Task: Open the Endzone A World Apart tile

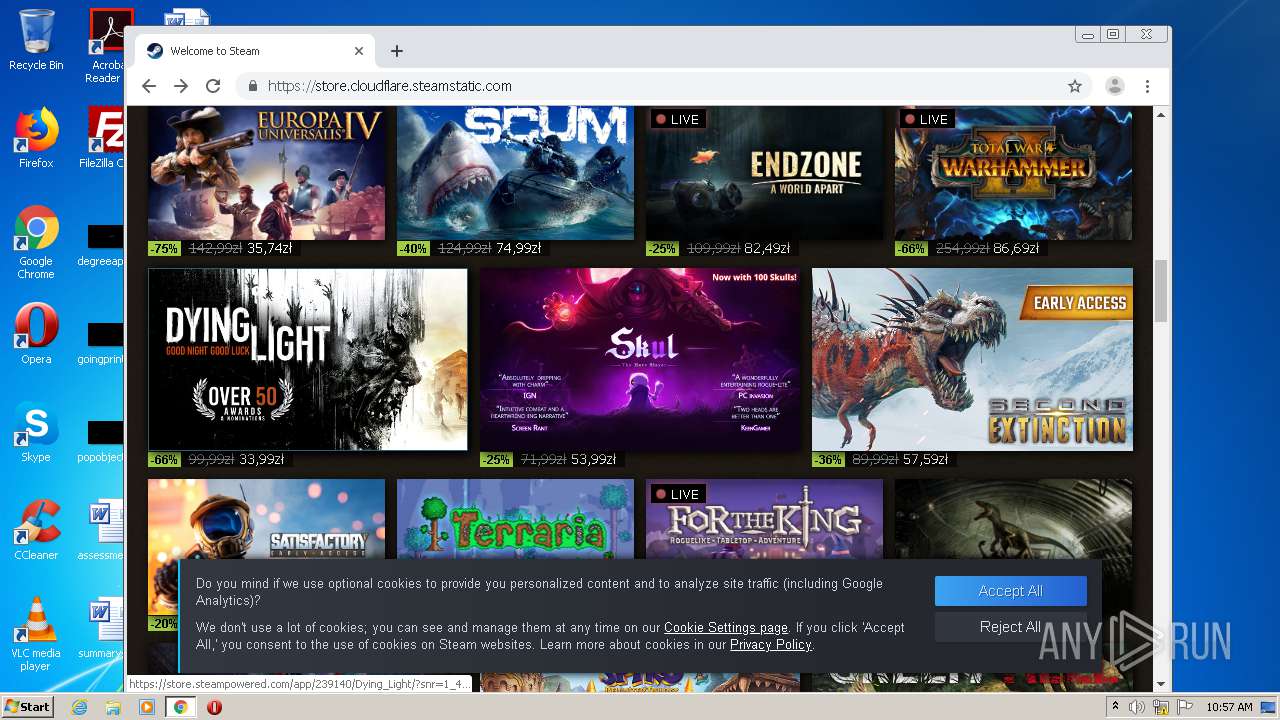Action: tap(764, 173)
